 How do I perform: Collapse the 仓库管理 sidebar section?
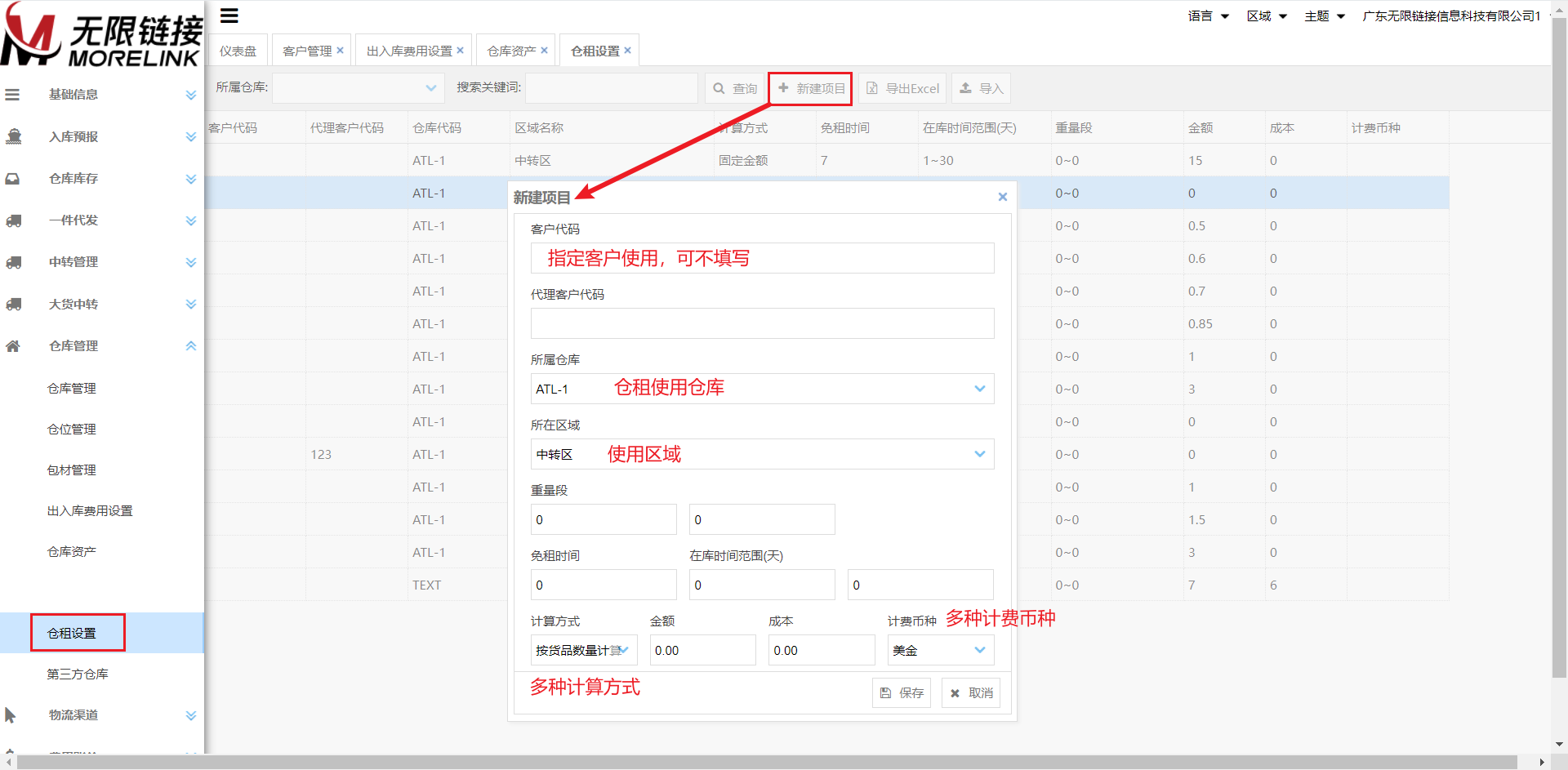click(191, 346)
